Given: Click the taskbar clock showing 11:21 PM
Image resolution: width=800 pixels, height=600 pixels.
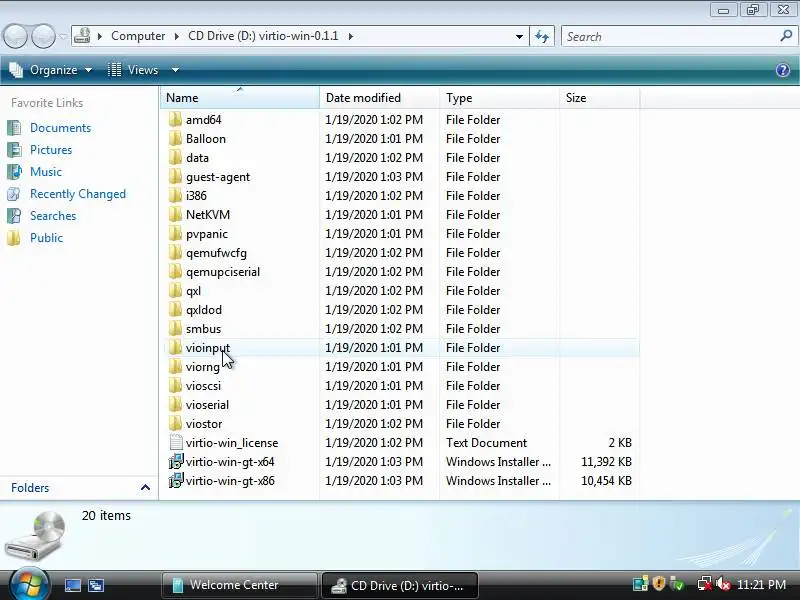Looking at the screenshot, I should tap(761, 584).
